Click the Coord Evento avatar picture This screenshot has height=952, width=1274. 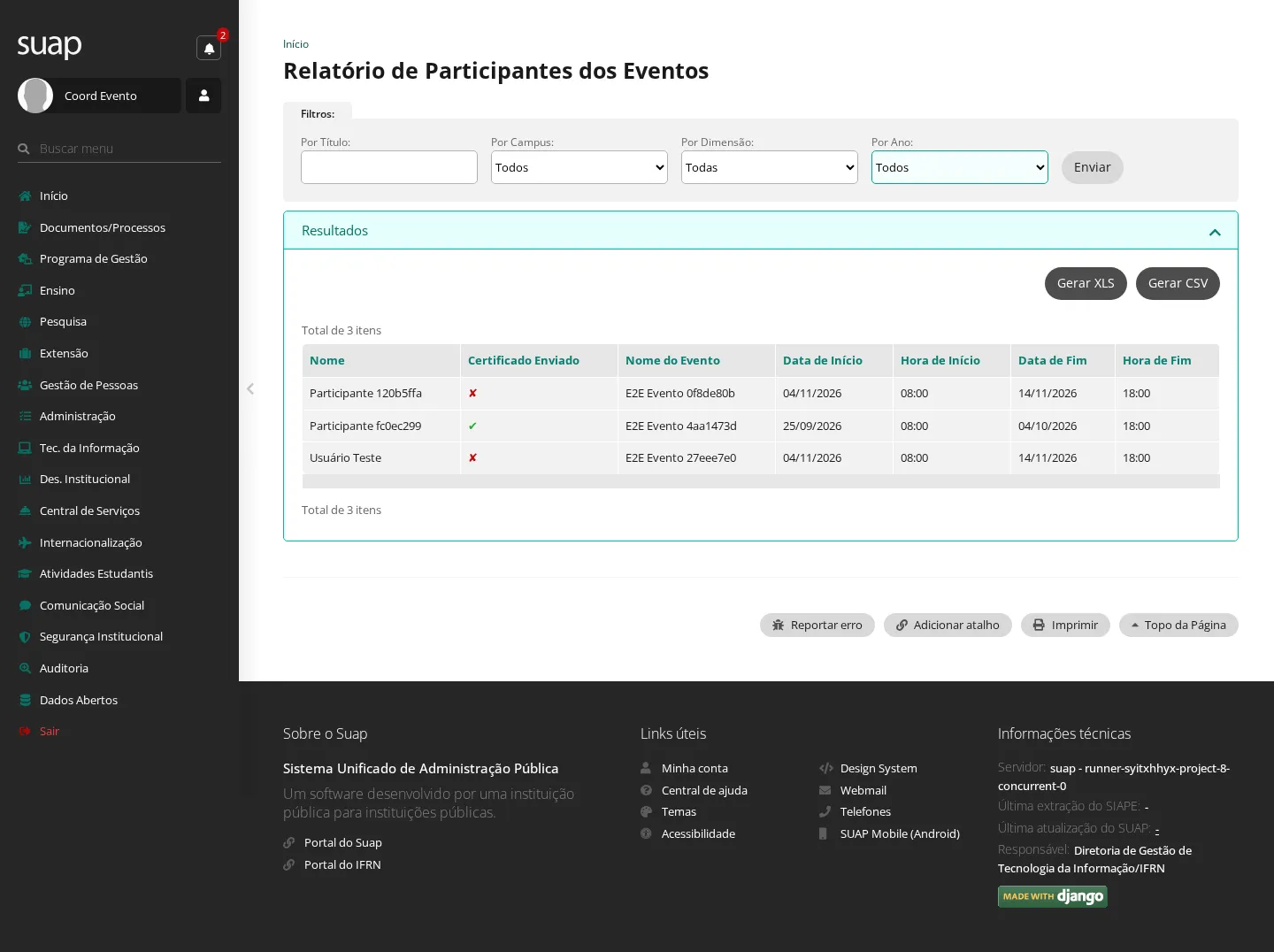coord(35,96)
